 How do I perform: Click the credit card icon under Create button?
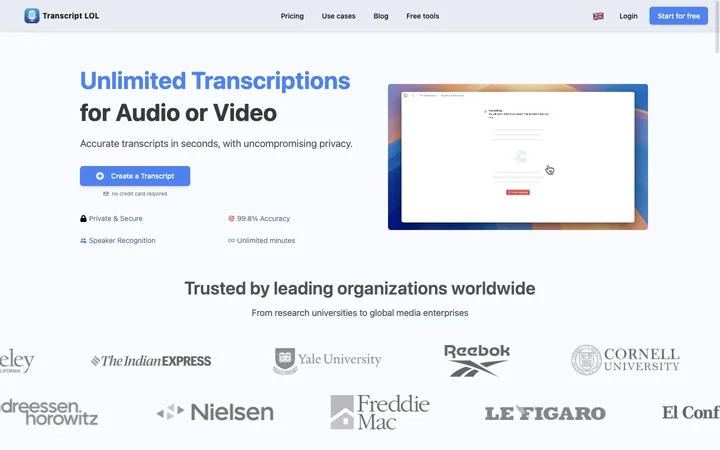tap(106, 194)
